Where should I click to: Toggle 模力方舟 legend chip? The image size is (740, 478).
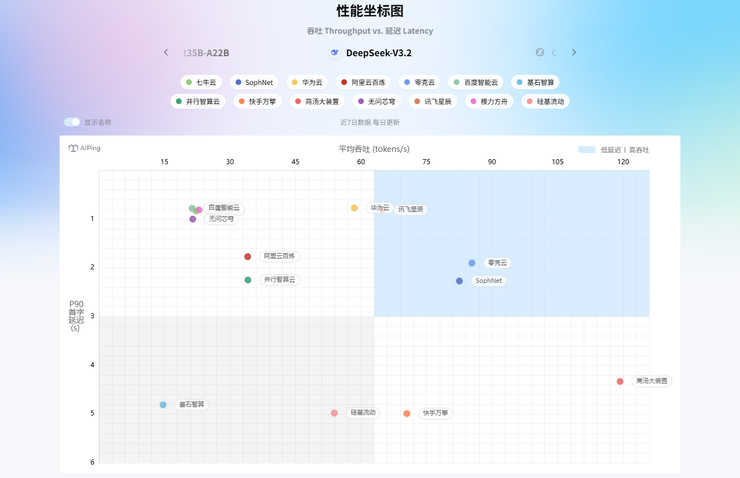(x=489, y=101)
